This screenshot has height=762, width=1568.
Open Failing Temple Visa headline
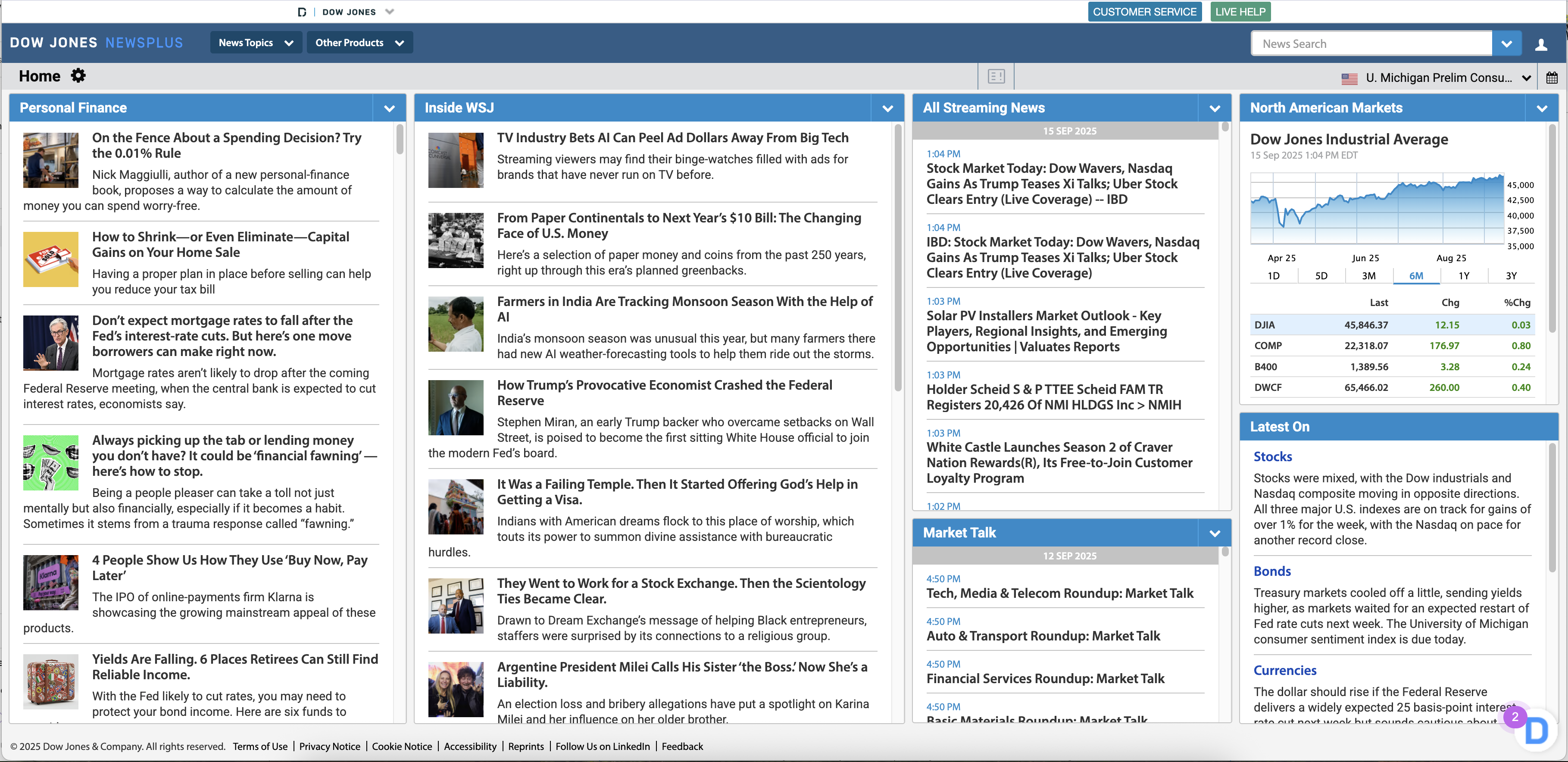tap(678, 492)
